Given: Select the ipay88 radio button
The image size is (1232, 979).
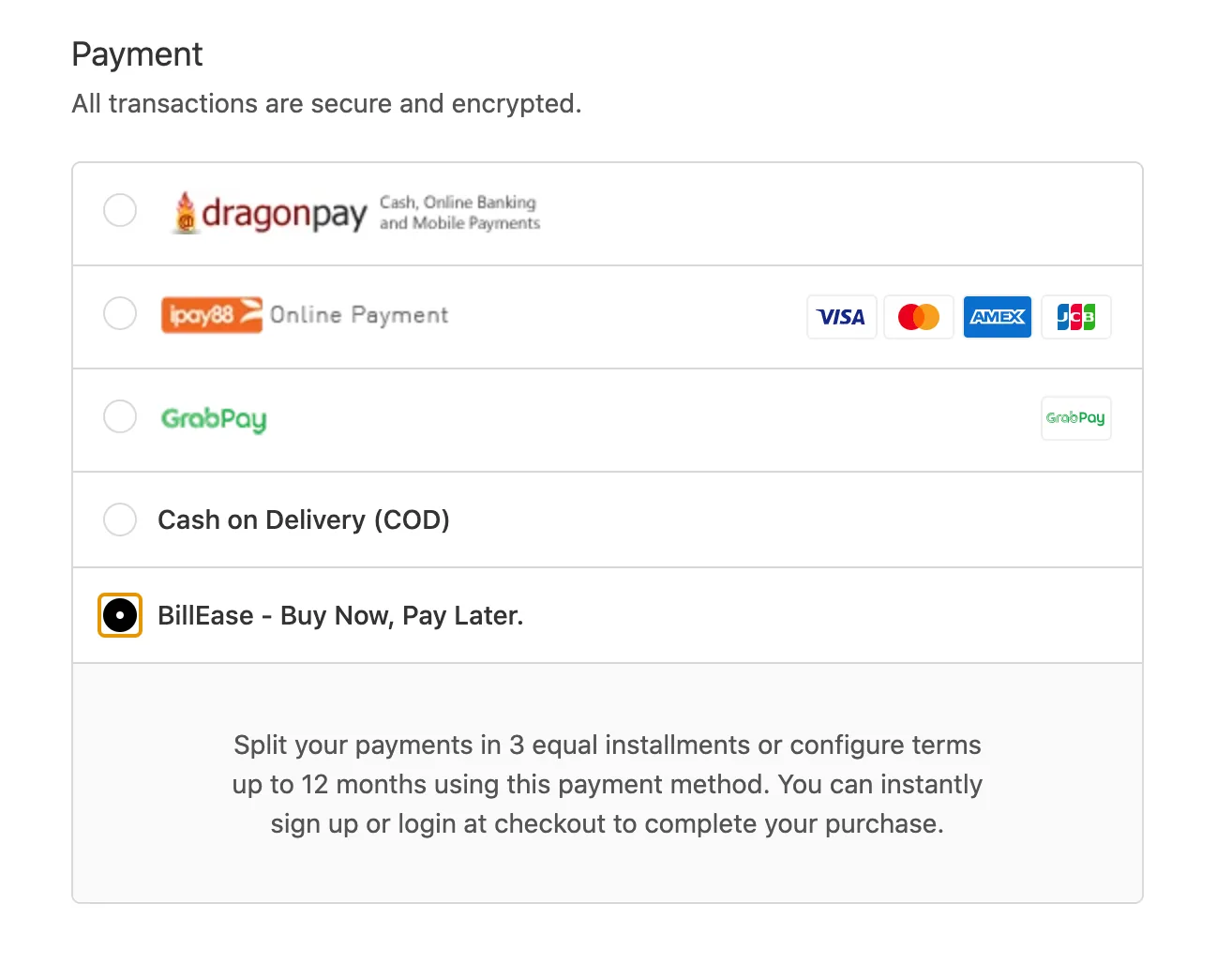Looking at the screenshot, I should tap(120, 313).
